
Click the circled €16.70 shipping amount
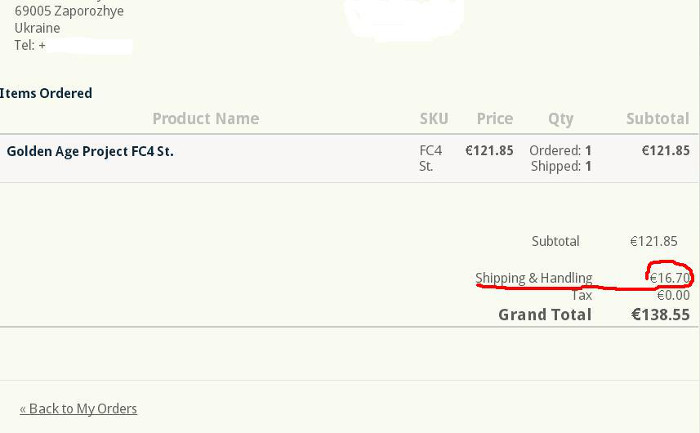pos(664,278)
